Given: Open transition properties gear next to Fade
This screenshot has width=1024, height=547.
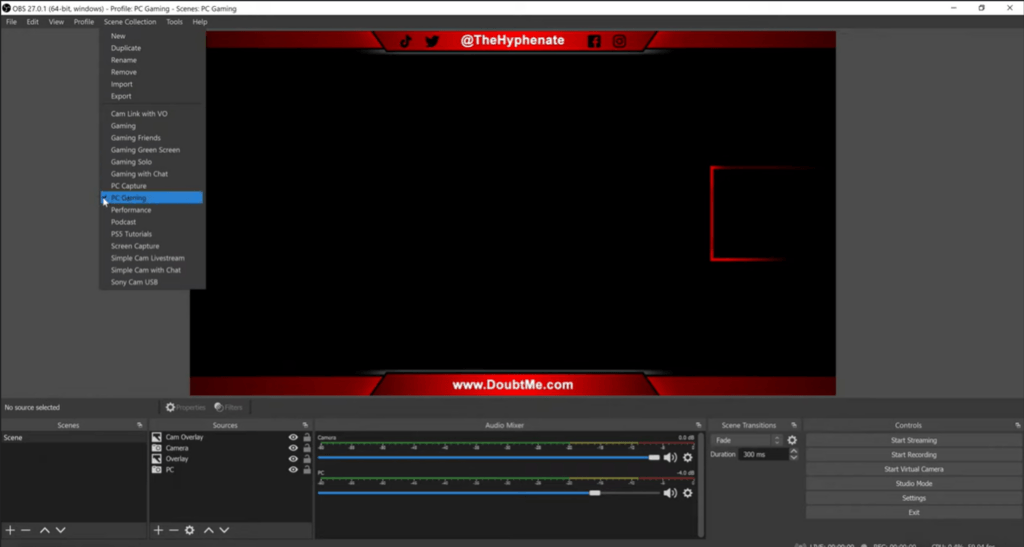Looking at the screenshot, I should coord(792,440).
